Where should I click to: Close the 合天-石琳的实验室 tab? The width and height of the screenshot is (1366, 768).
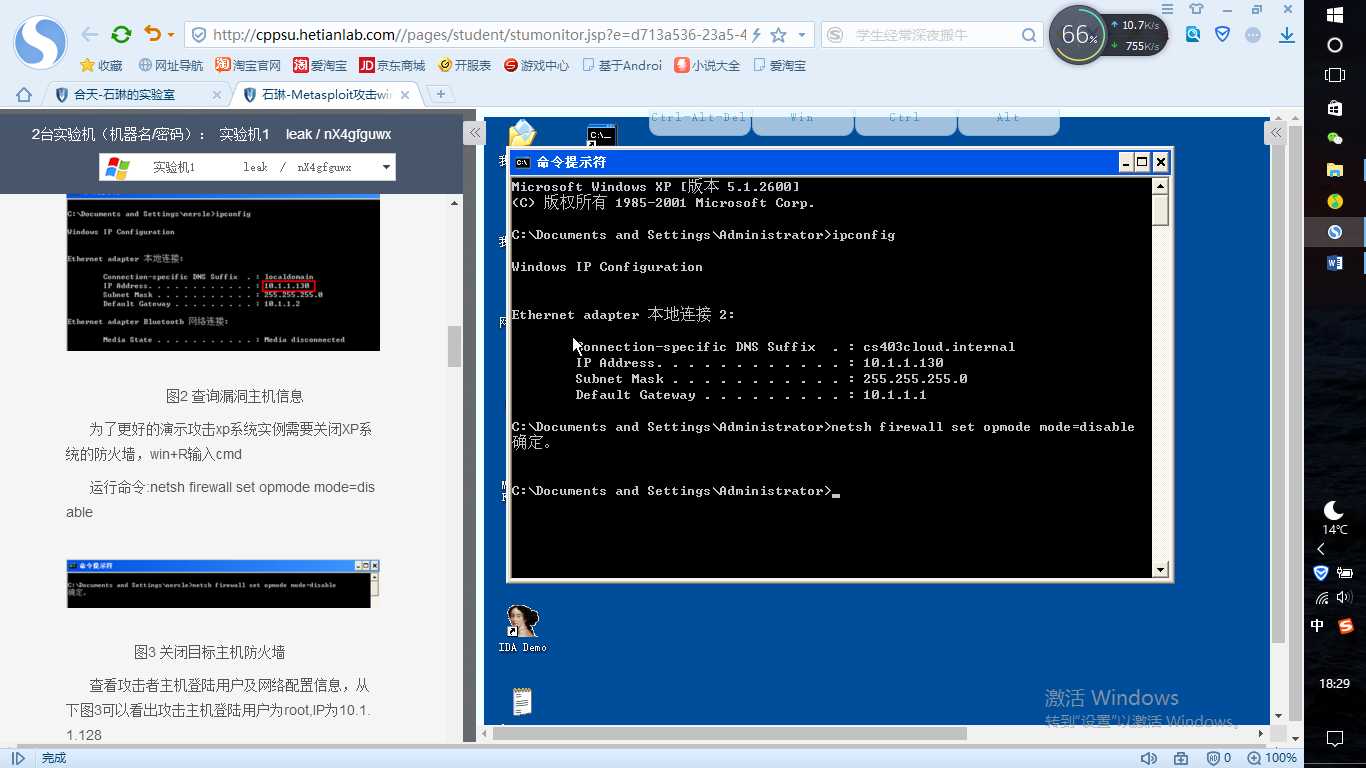(217, 94)
